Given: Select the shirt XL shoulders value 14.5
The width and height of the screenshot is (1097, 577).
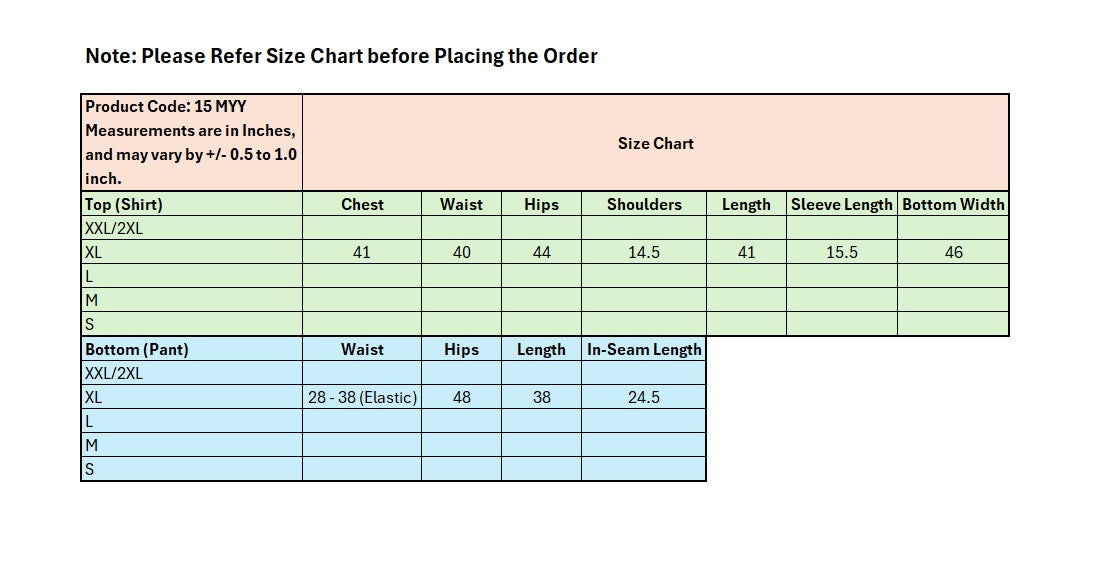Looking at the screenshot, I should pyautogui.click(x=644, y=252).
